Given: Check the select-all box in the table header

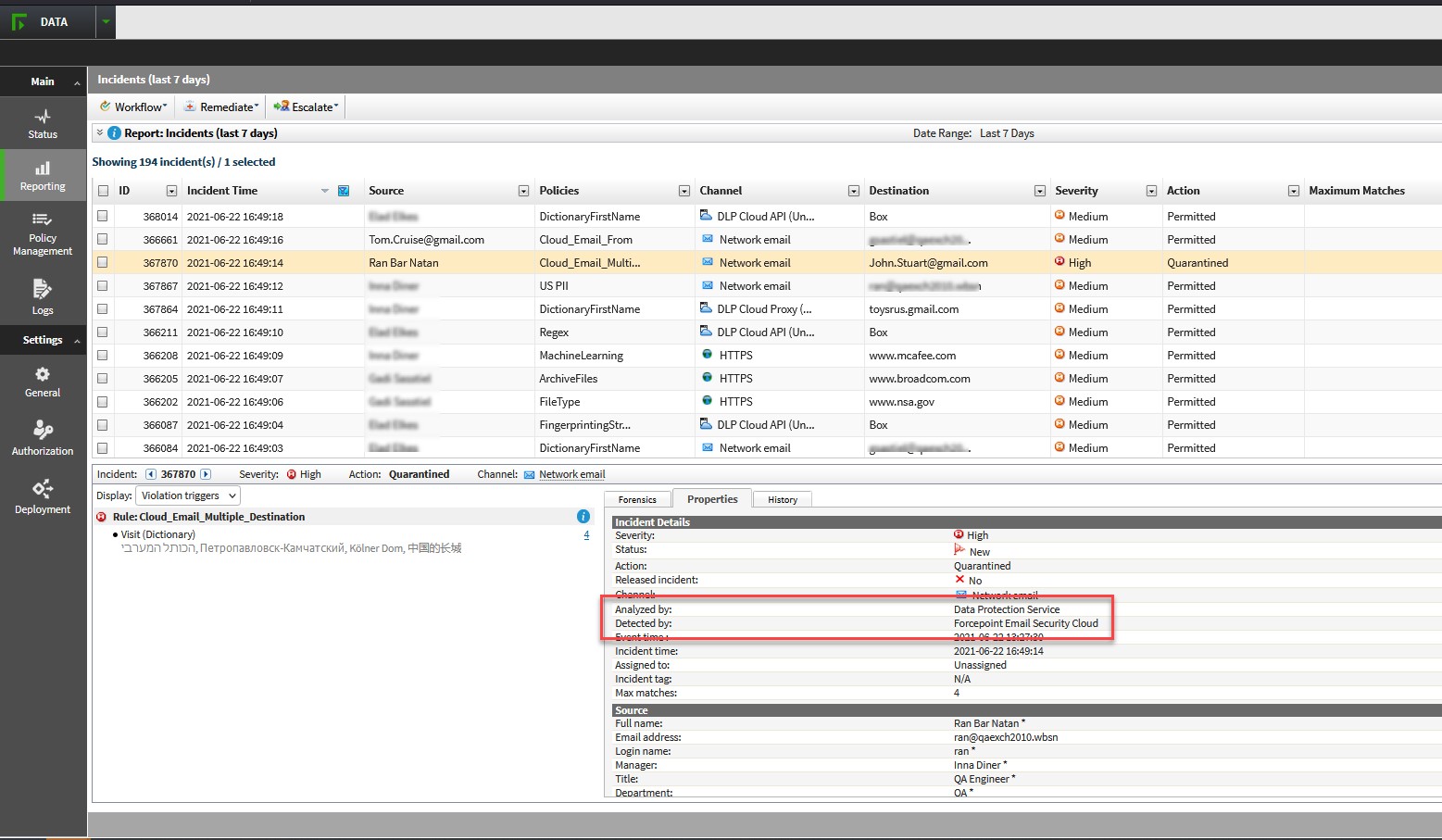Looking at the screenshot, I should [103, 190].
